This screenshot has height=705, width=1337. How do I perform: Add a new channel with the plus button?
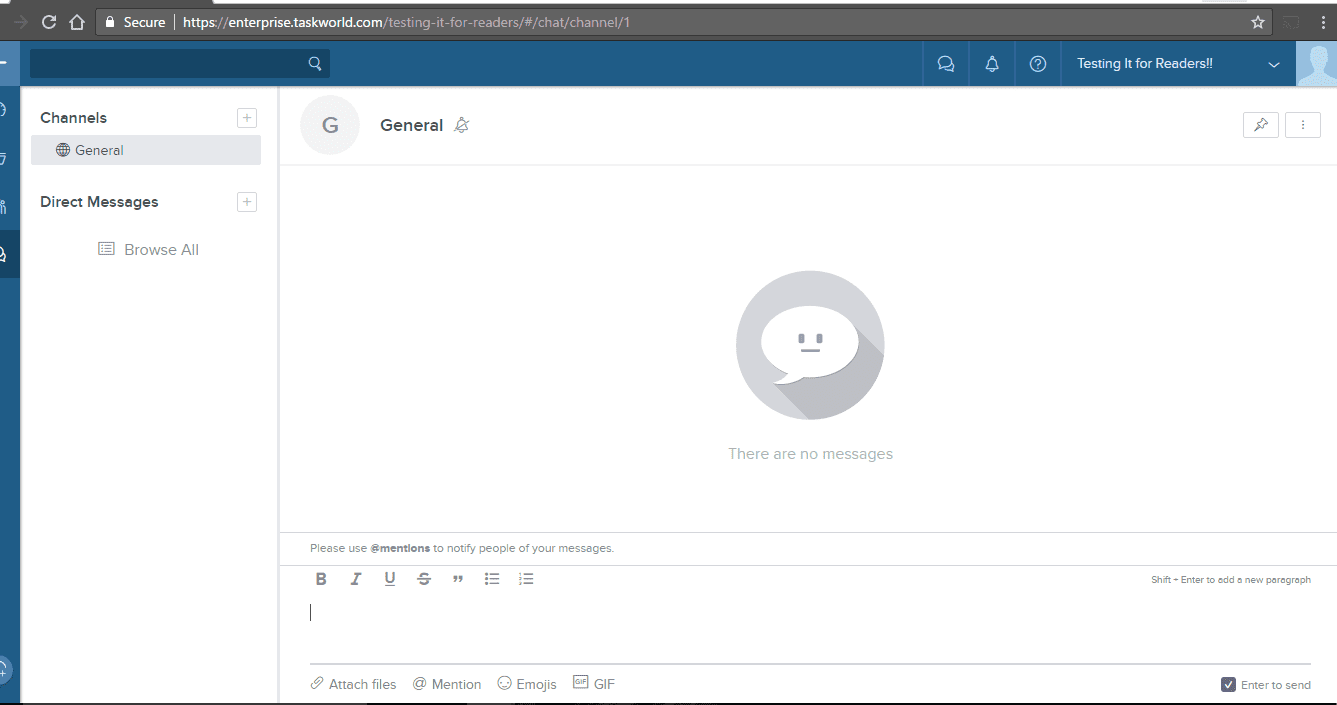(x=246, y=117)
